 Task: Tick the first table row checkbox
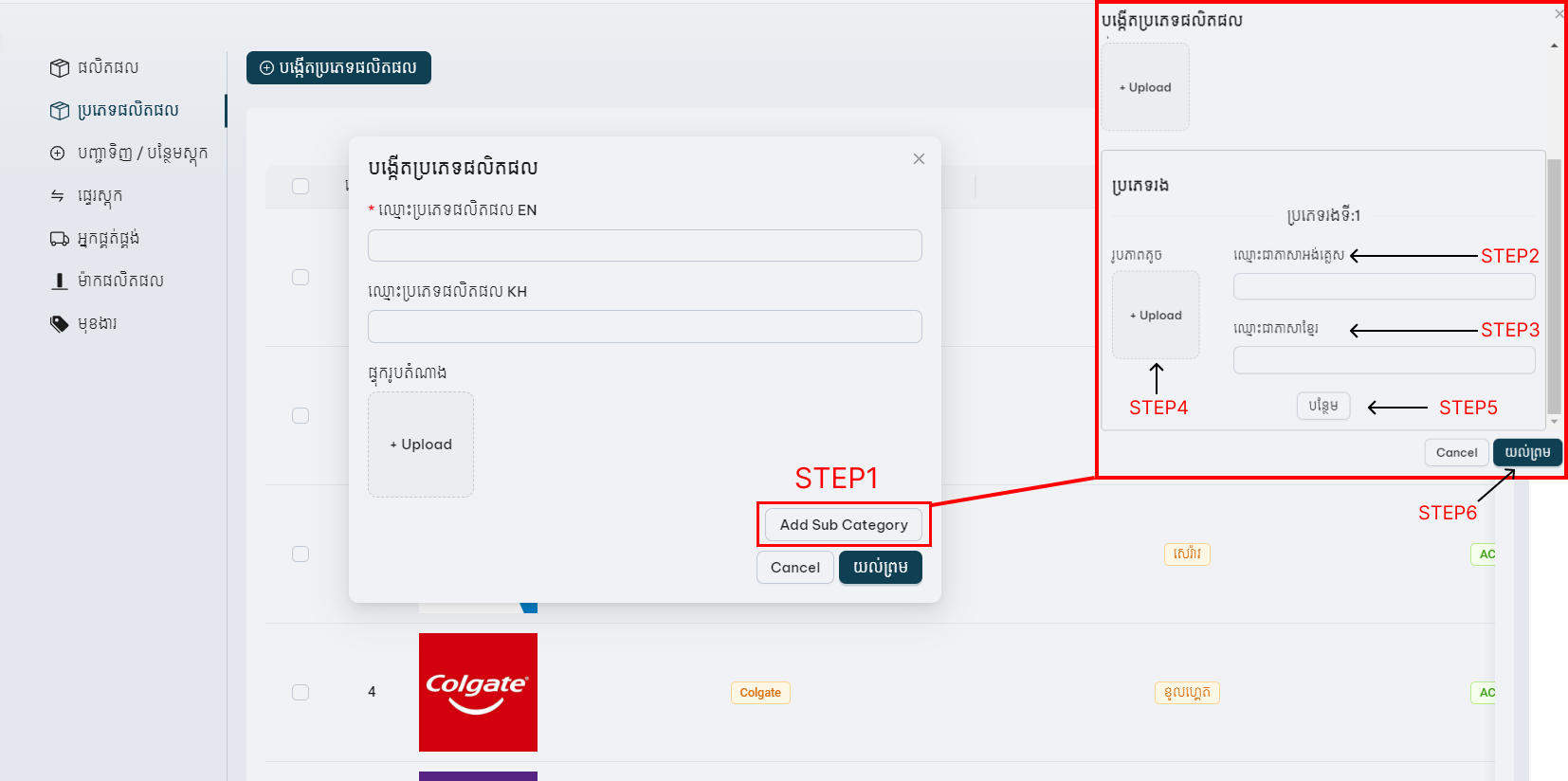pyautogui.click(x=301, y=277)
